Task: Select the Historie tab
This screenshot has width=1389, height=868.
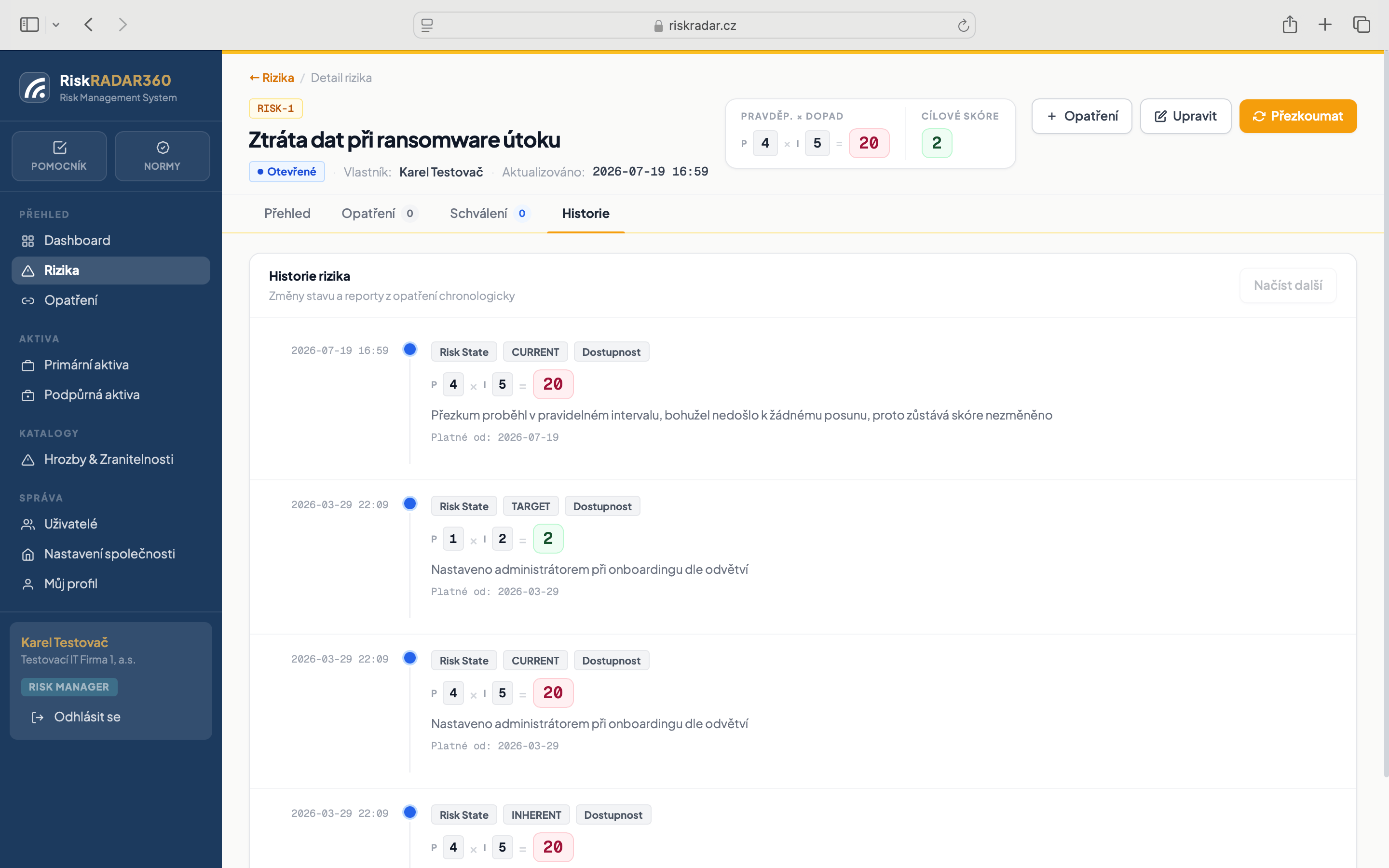Action: click(x=586, y=214)
